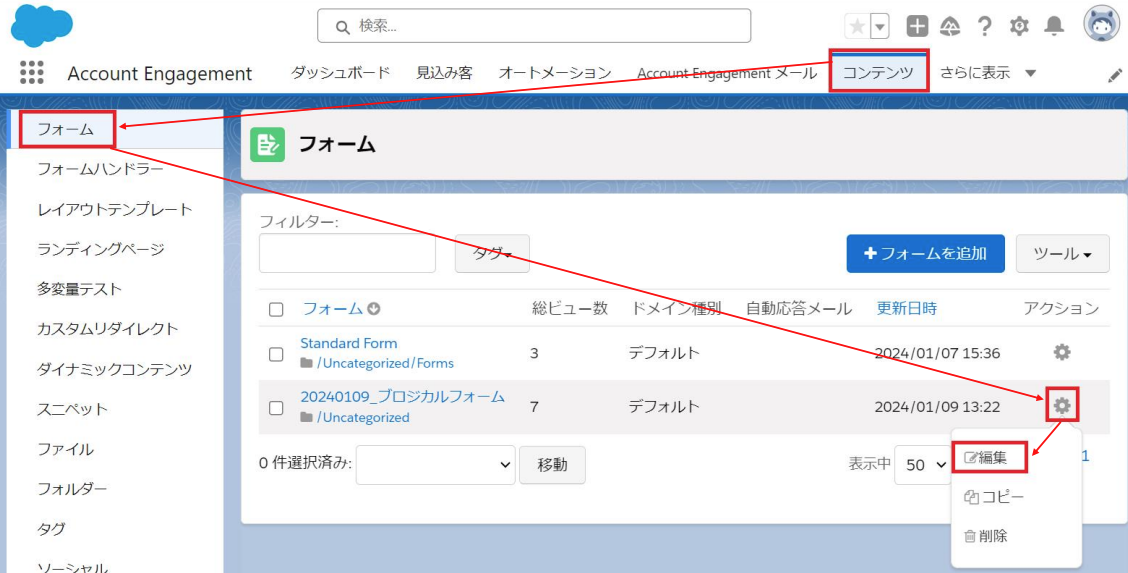
Task: Switch to the Account Engagement メール tab
Action: point(727,73)
